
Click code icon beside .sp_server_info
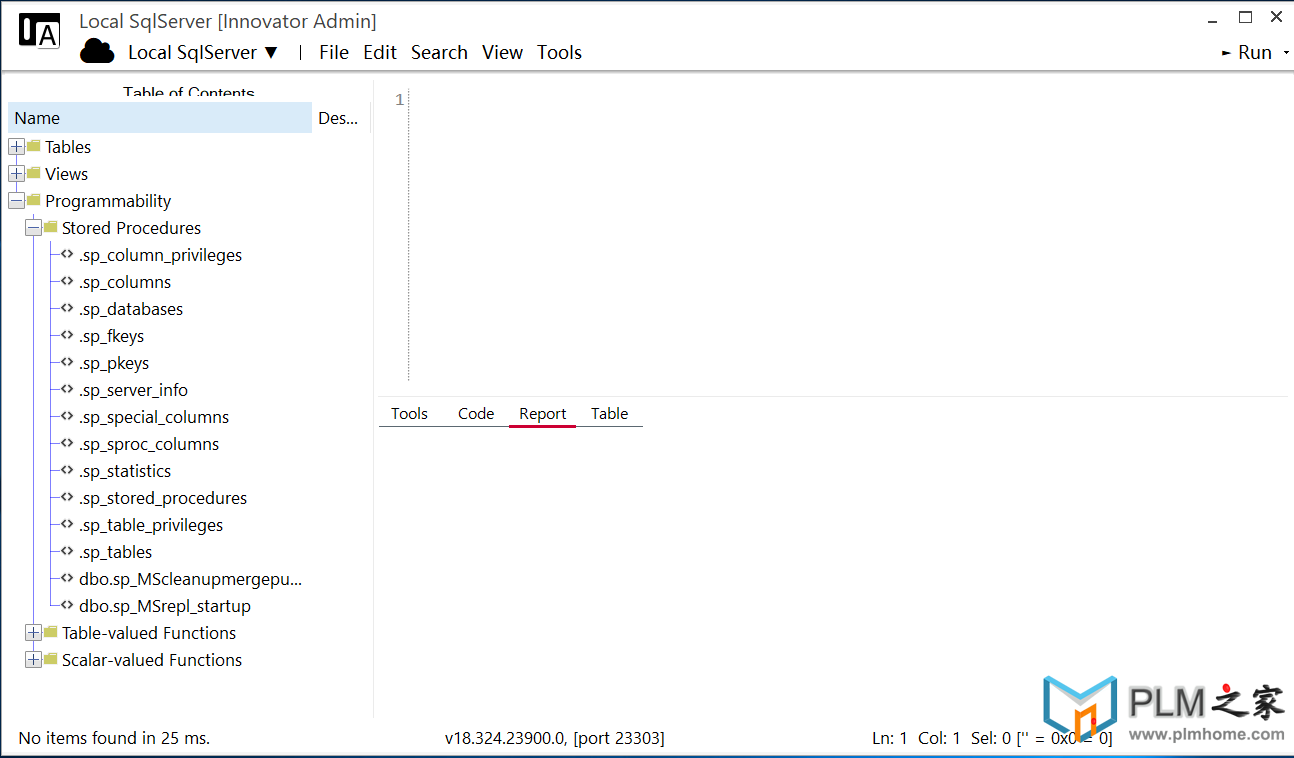tap(67, 389)
